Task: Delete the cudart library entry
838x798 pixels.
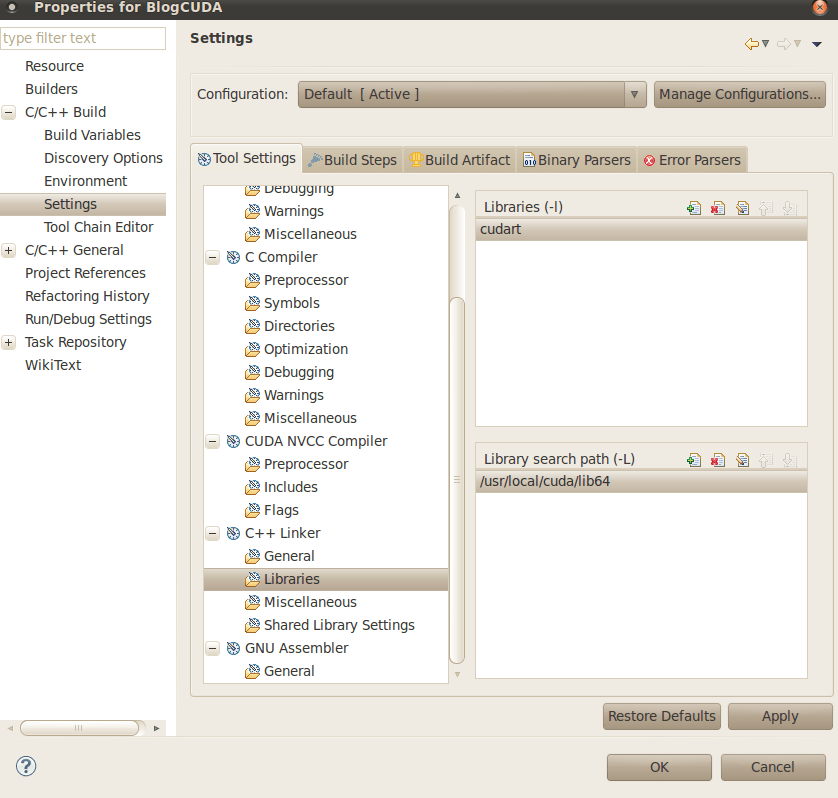Action: click(717, 207)
